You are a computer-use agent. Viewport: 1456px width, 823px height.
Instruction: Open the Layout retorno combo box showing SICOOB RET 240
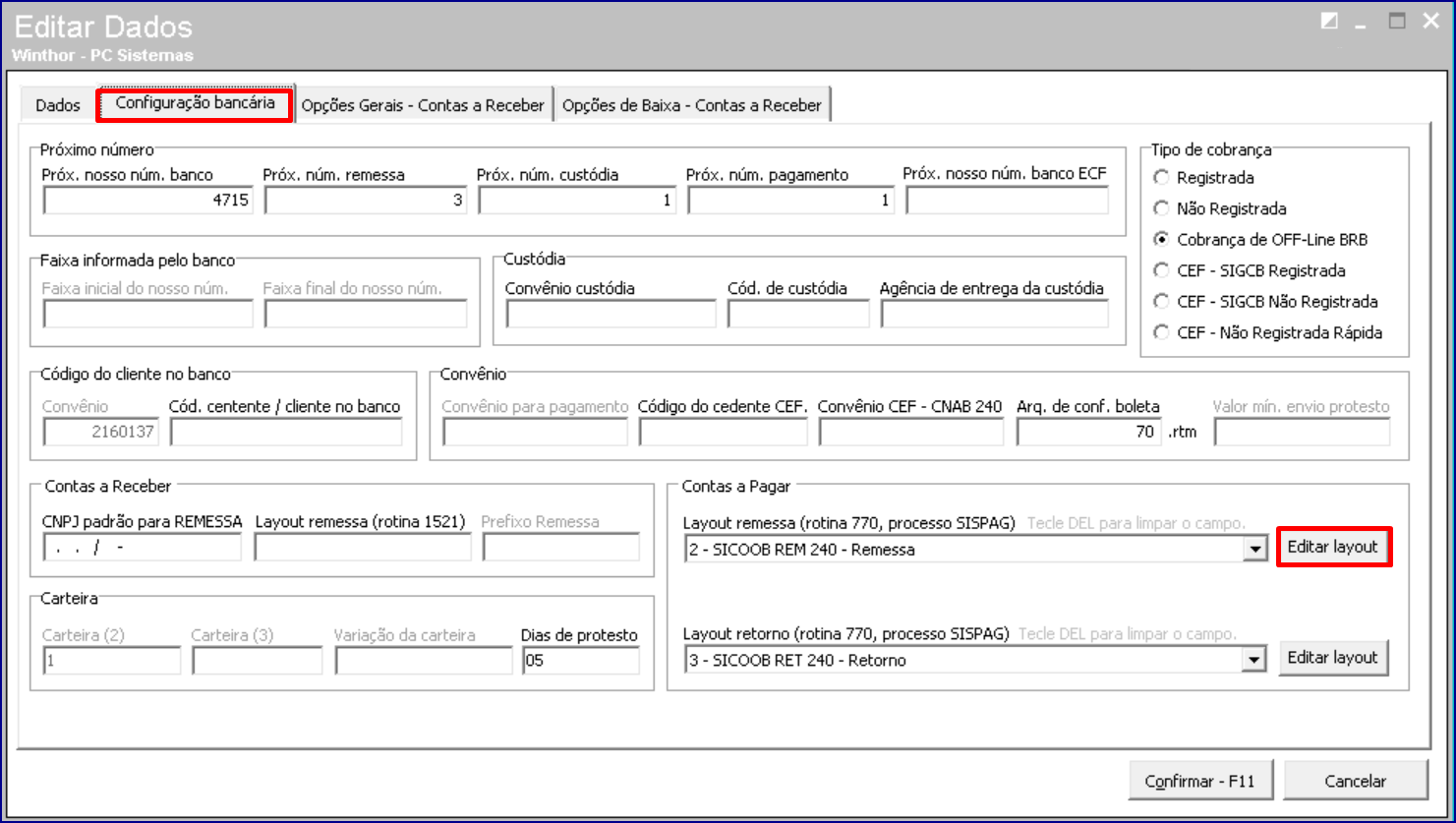pos(975,660)
